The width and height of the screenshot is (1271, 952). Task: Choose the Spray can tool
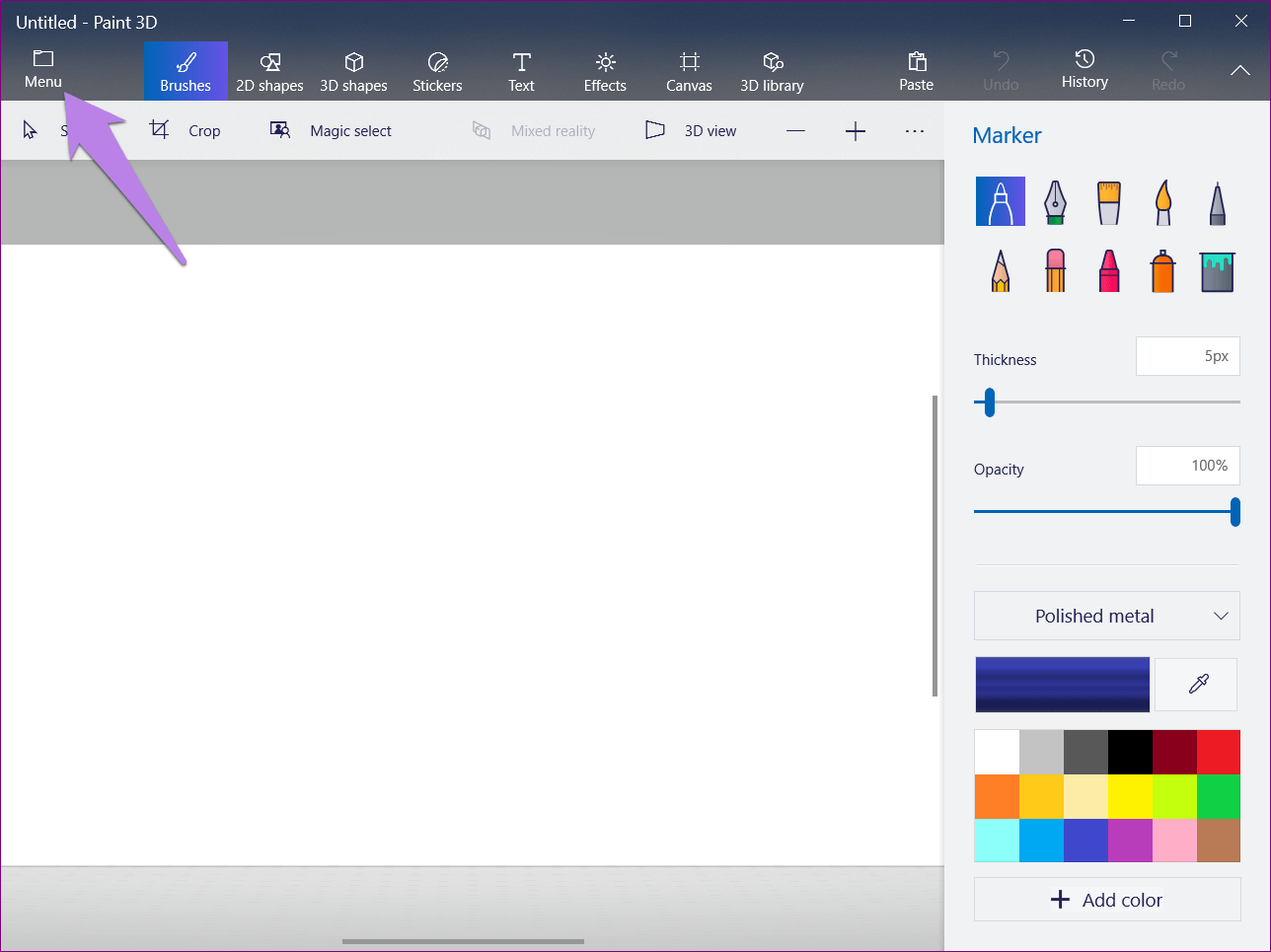click(1163, 270)
